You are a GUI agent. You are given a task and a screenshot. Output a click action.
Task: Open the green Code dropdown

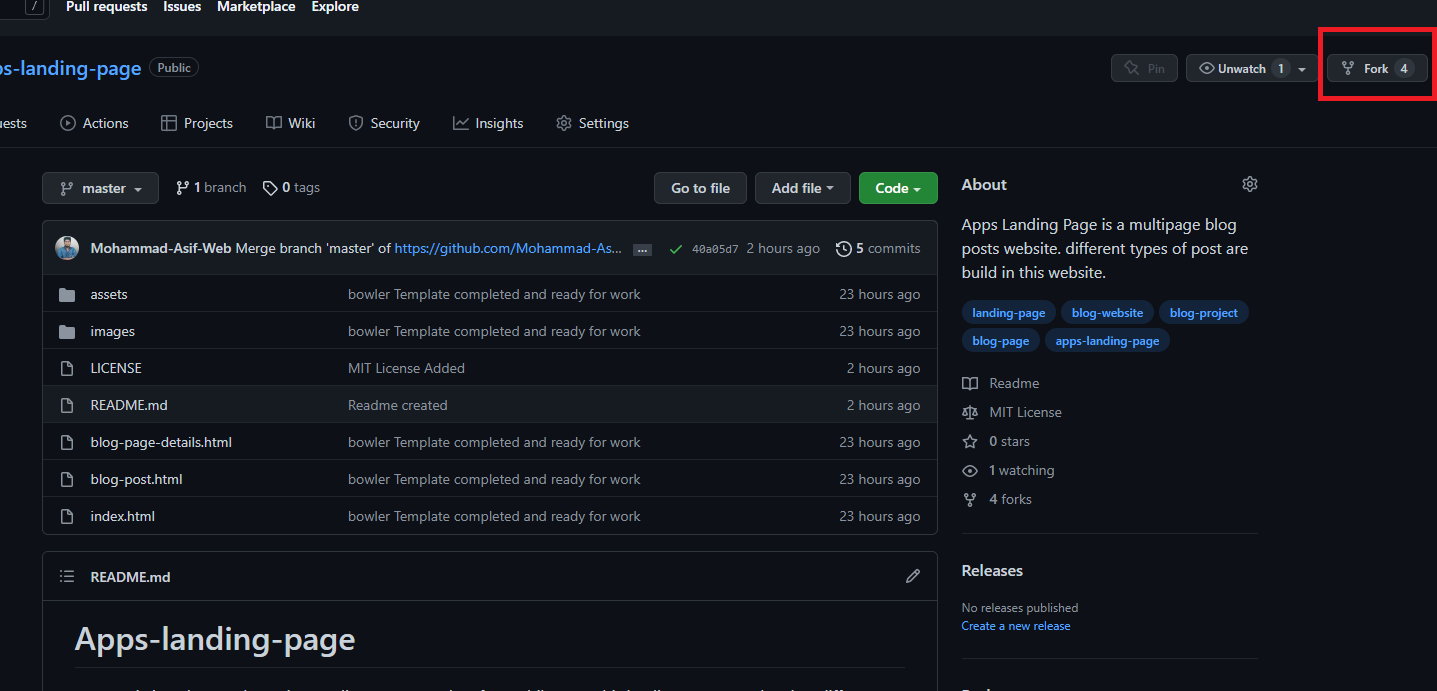point(898,188)
